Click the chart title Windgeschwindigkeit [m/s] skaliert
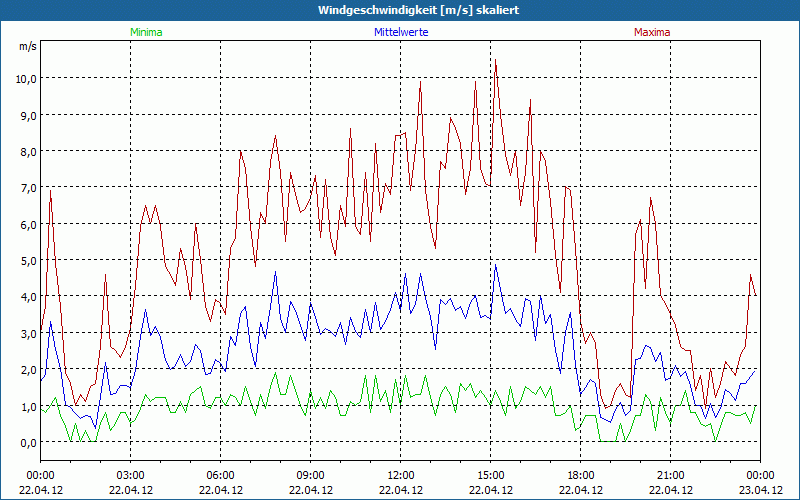800x500 pixels. pyautogui.click(x=418, y=10)
